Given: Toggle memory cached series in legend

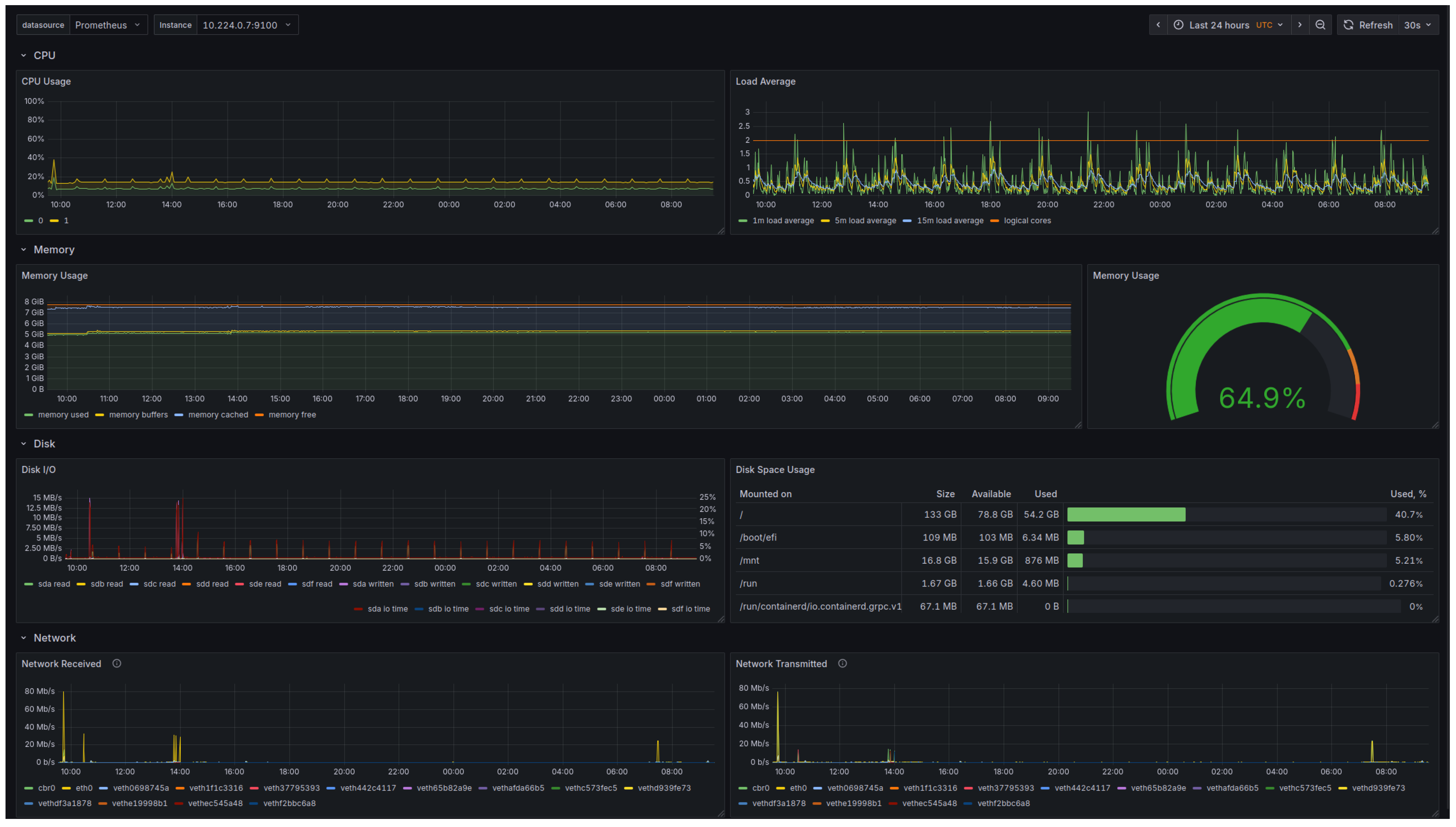Looking at the screenshot, I should [217, 415].
